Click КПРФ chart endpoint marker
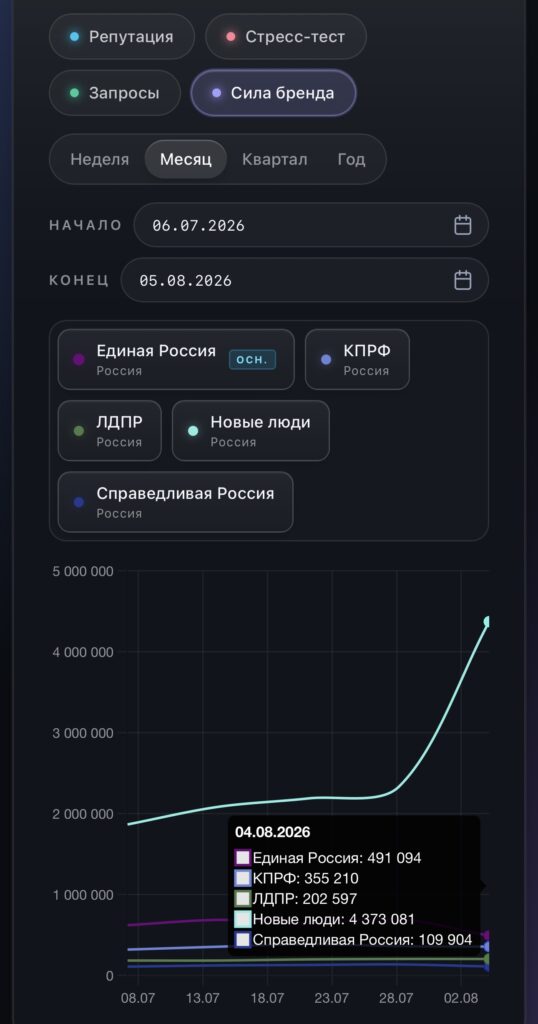538x1024 pixels. click(487, 947)
